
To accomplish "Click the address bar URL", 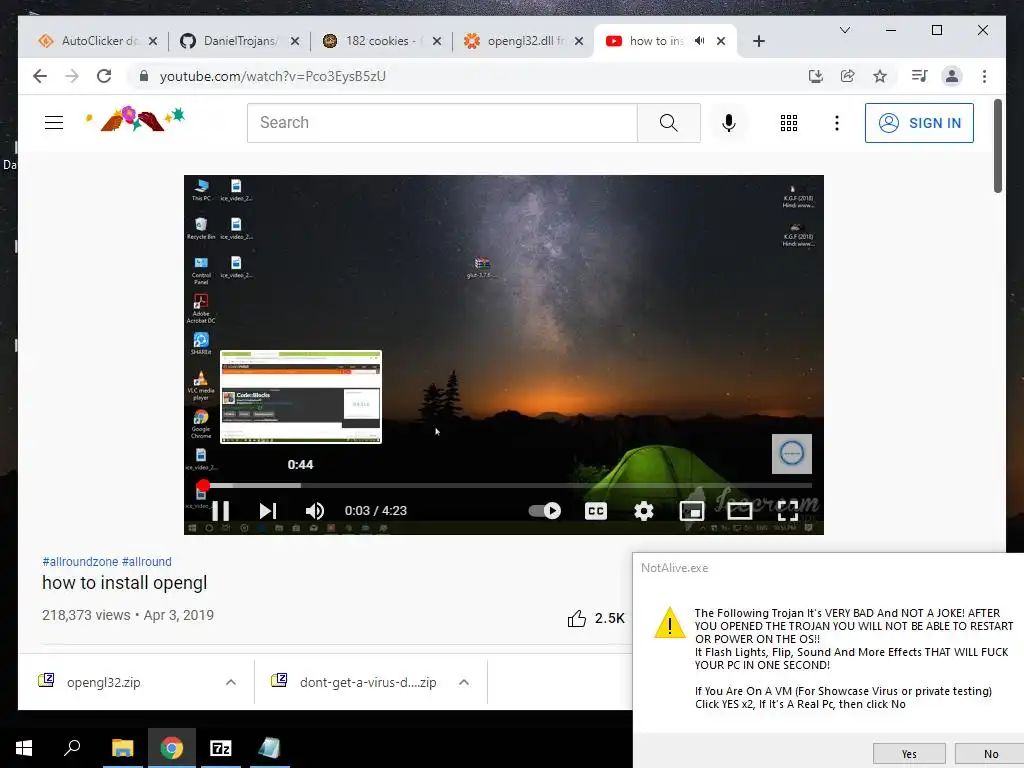I will click(272, 76).
